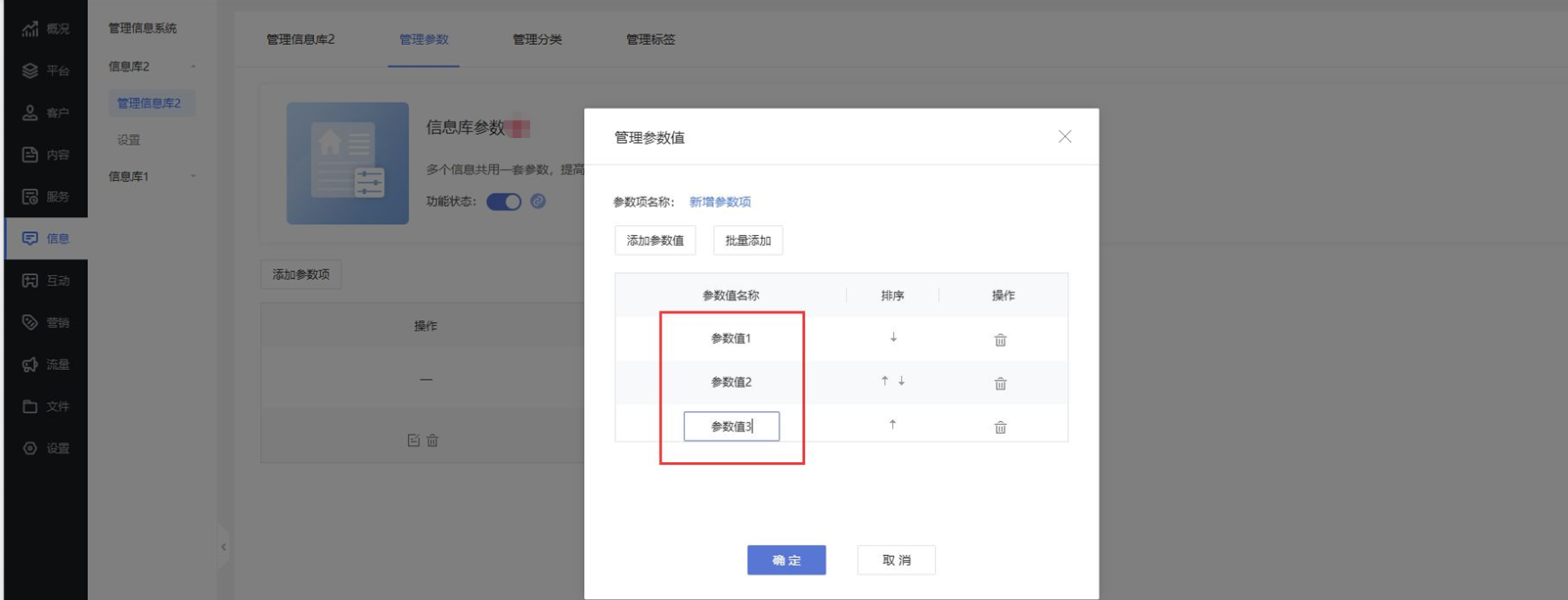This screenshot has height=600, width=1568.
Task: Switch to the 管理标签 tab
Action: [650, 39]
